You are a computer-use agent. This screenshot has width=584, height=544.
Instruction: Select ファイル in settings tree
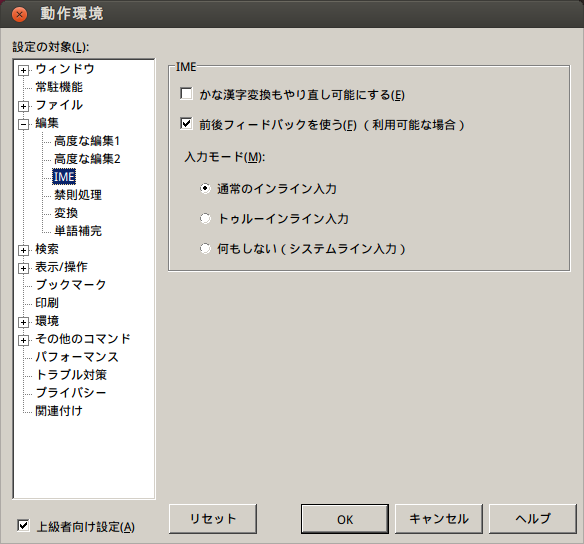click(x=59, y=105)
